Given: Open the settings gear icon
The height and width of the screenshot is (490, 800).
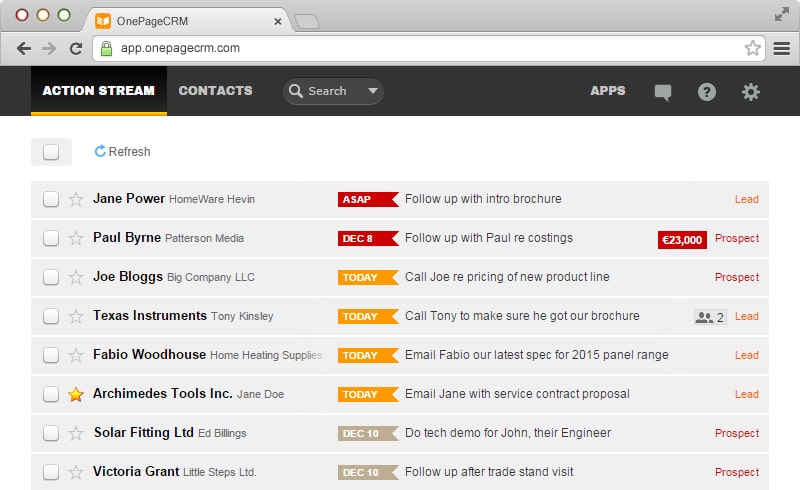Looking at the screenshot, I should pyautogui.click(x=751, y=92).
